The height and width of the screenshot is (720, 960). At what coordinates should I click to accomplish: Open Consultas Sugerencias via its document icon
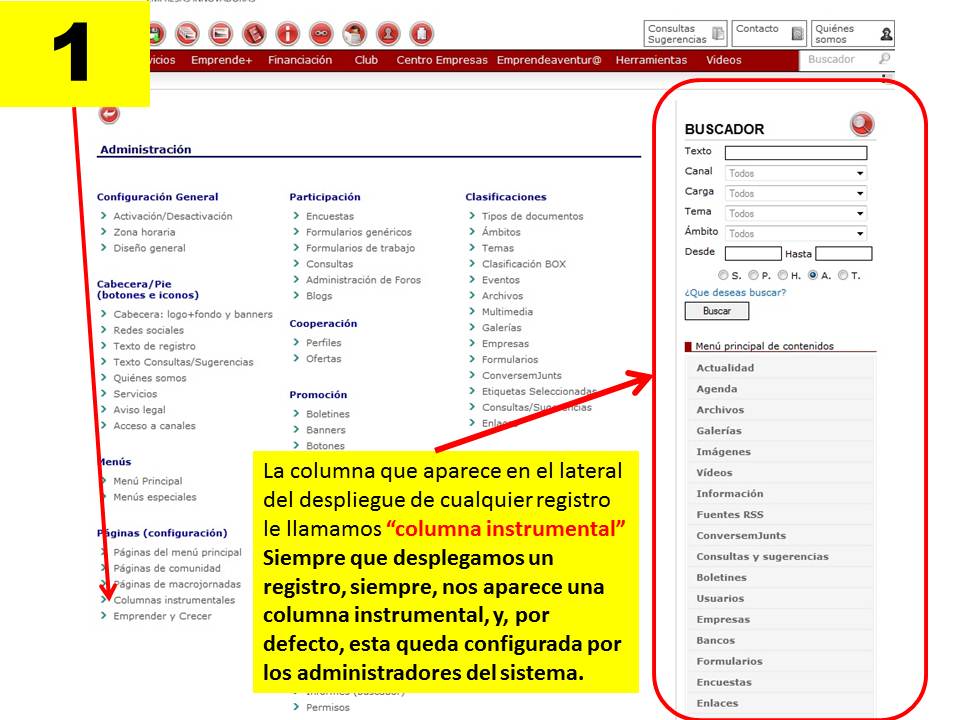(x=718, y=34)
